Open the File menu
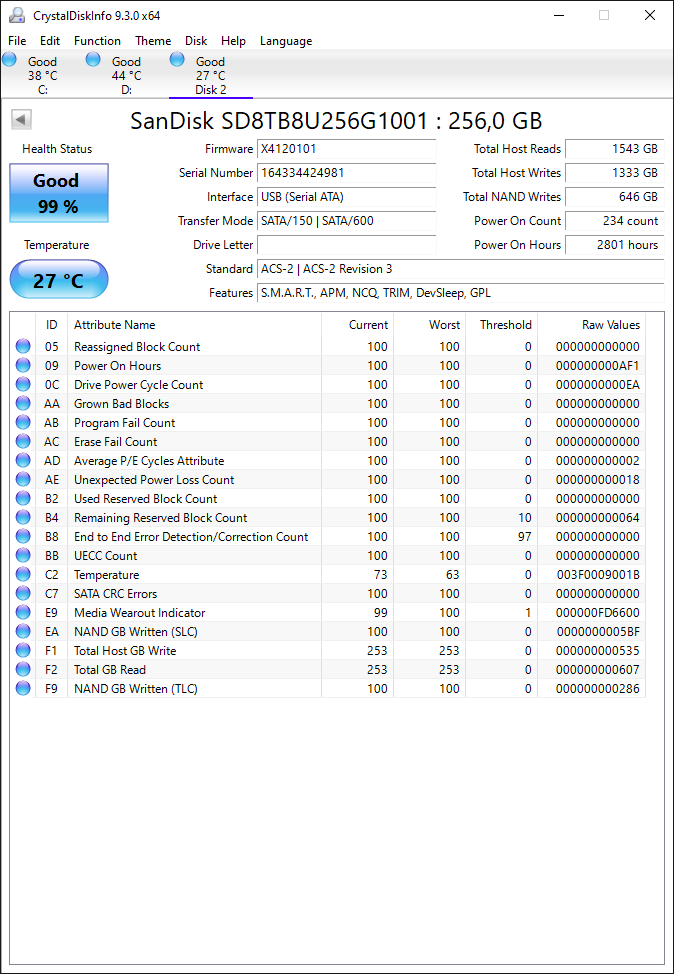674x974 pixels. [x=17, y=41]
